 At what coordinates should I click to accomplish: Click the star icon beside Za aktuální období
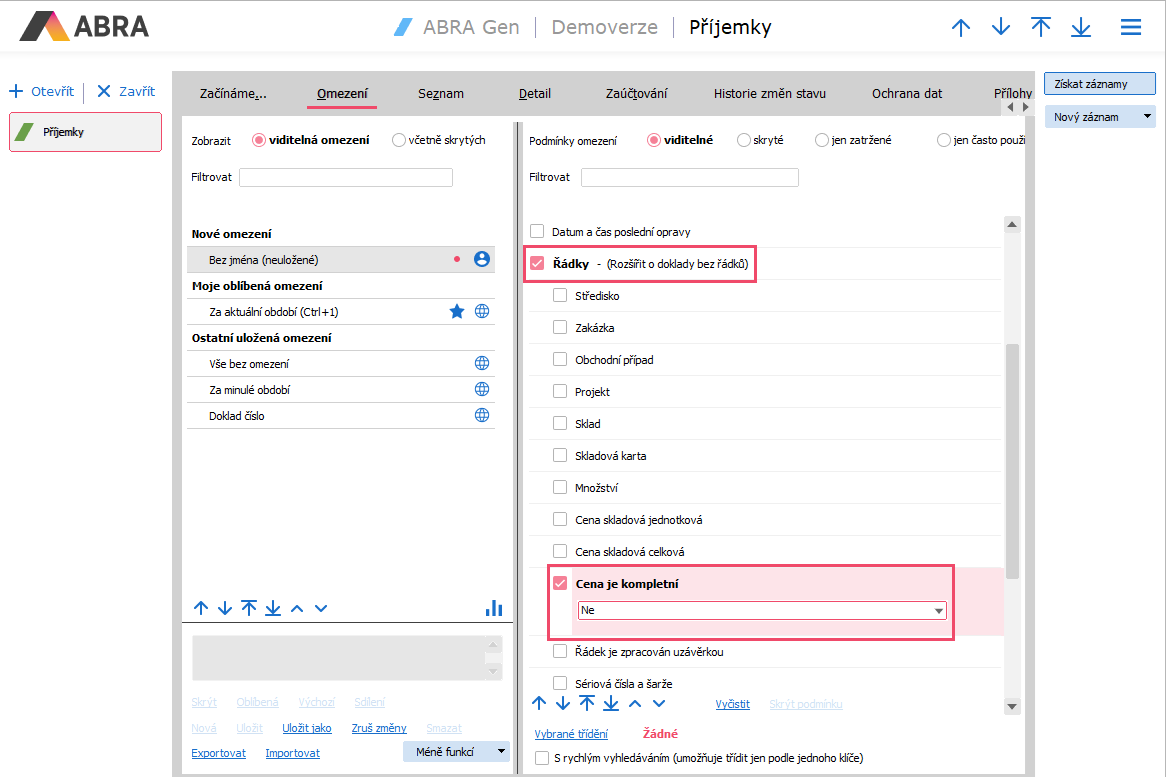(x=457, y=312)
